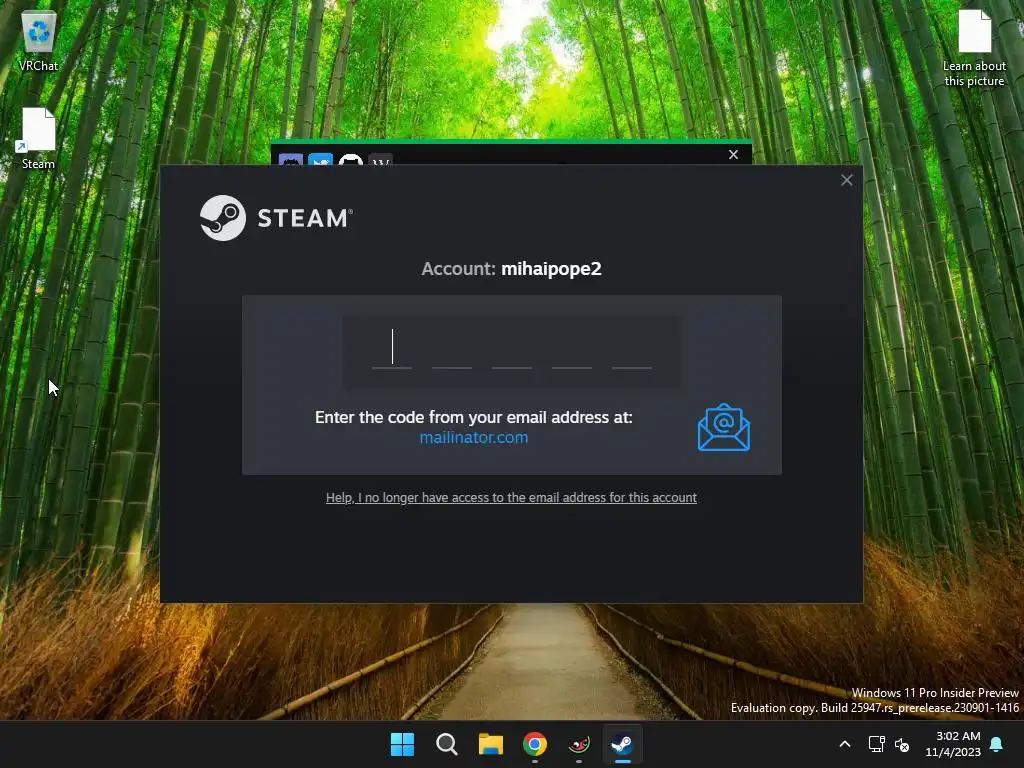Click the second code digit field
Screen dimensions: 1024x768
(452, 349)
